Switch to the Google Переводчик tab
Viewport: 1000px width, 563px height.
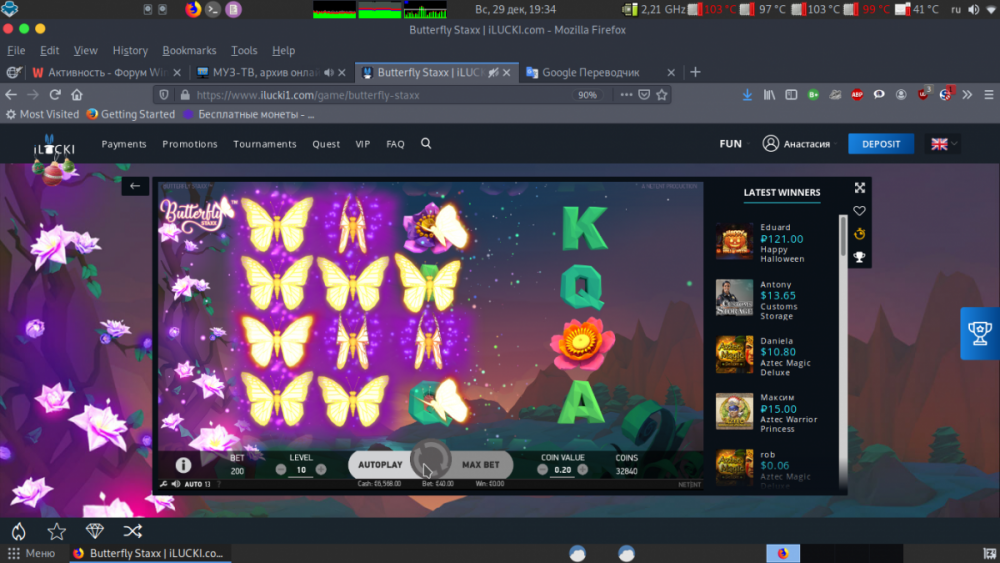tap(590, 72)
